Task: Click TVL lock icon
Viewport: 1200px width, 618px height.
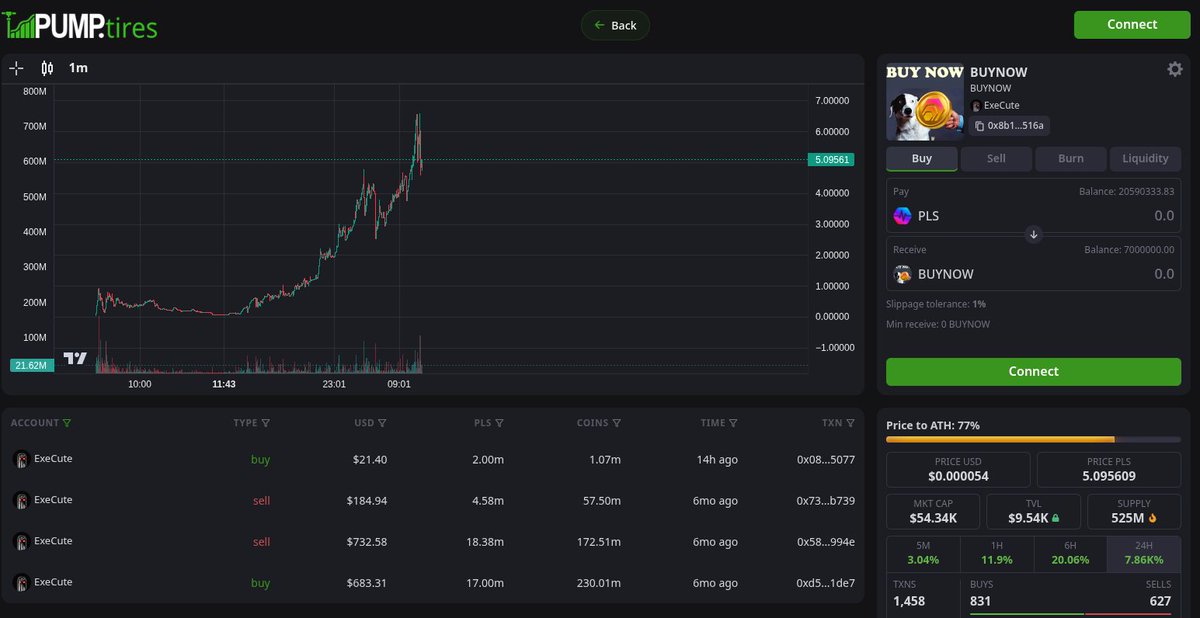Action: pos(1055,518)
